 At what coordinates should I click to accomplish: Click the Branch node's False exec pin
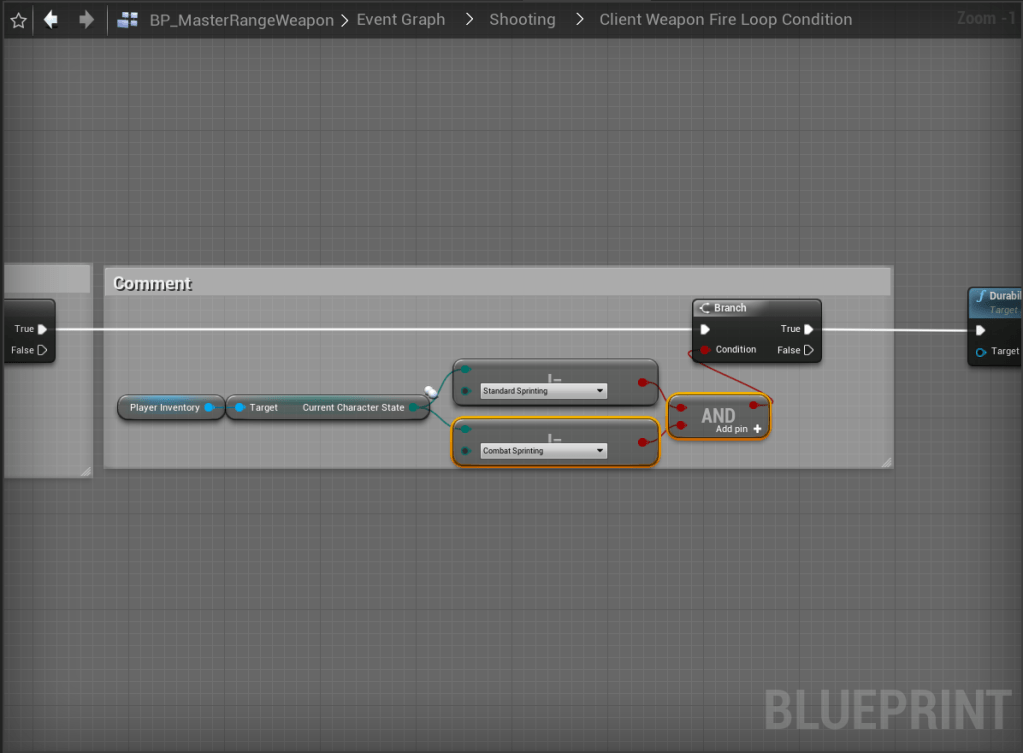[x=808, y=350]
